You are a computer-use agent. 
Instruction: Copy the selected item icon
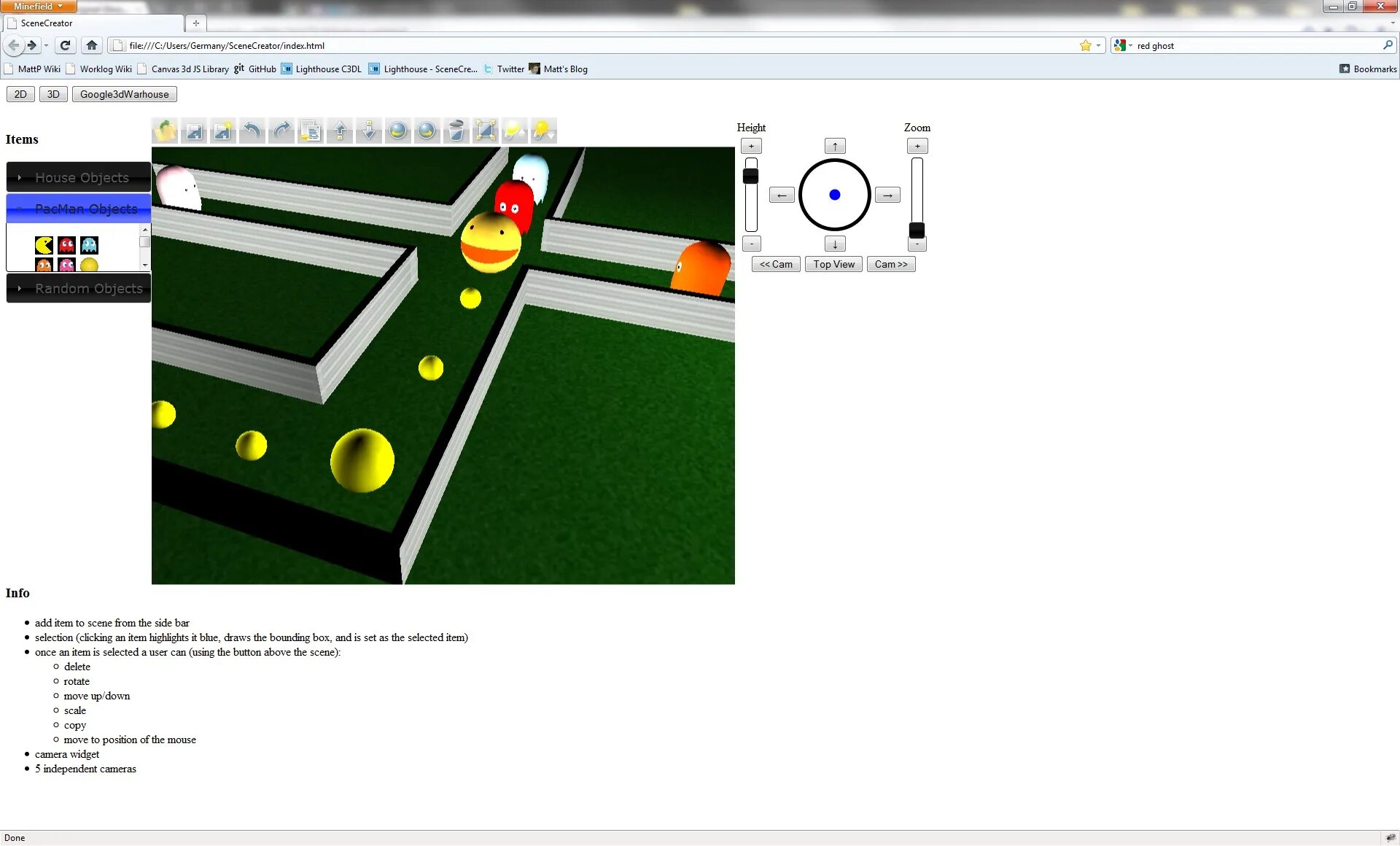[x=311, y=131]
